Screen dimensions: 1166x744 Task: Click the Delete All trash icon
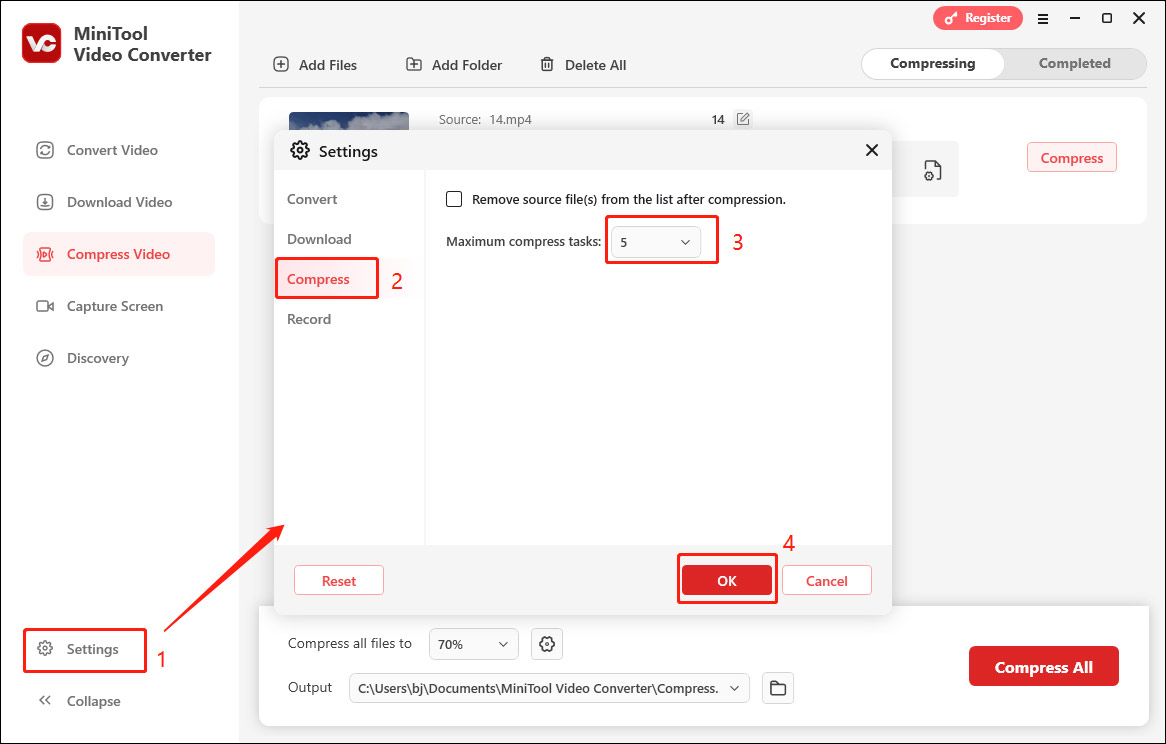547,65
